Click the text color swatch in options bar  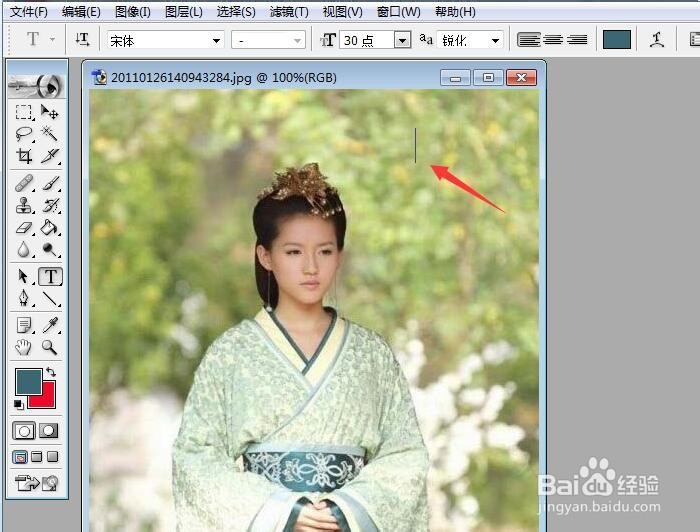[617, 40]
